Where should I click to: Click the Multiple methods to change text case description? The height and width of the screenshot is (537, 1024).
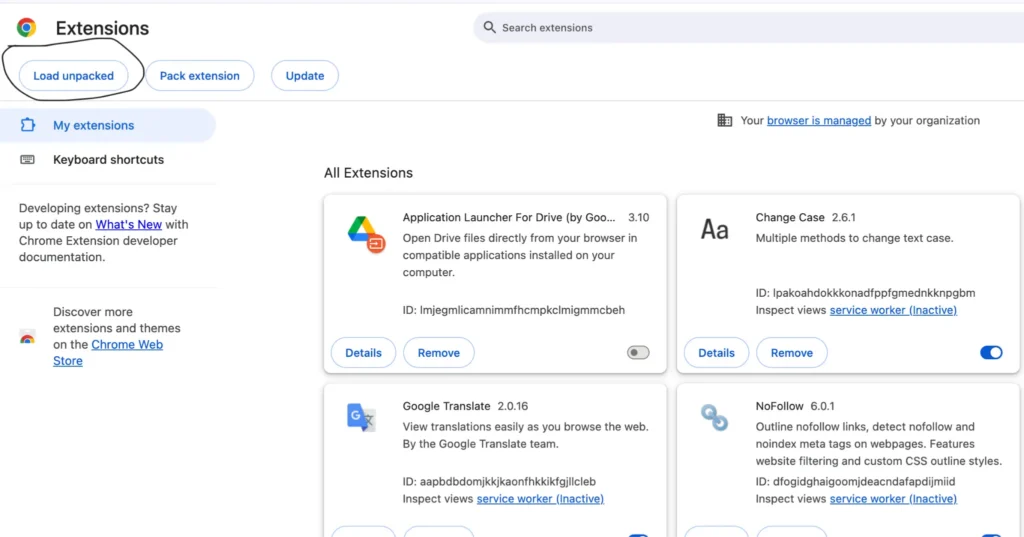tap(854, 238)
